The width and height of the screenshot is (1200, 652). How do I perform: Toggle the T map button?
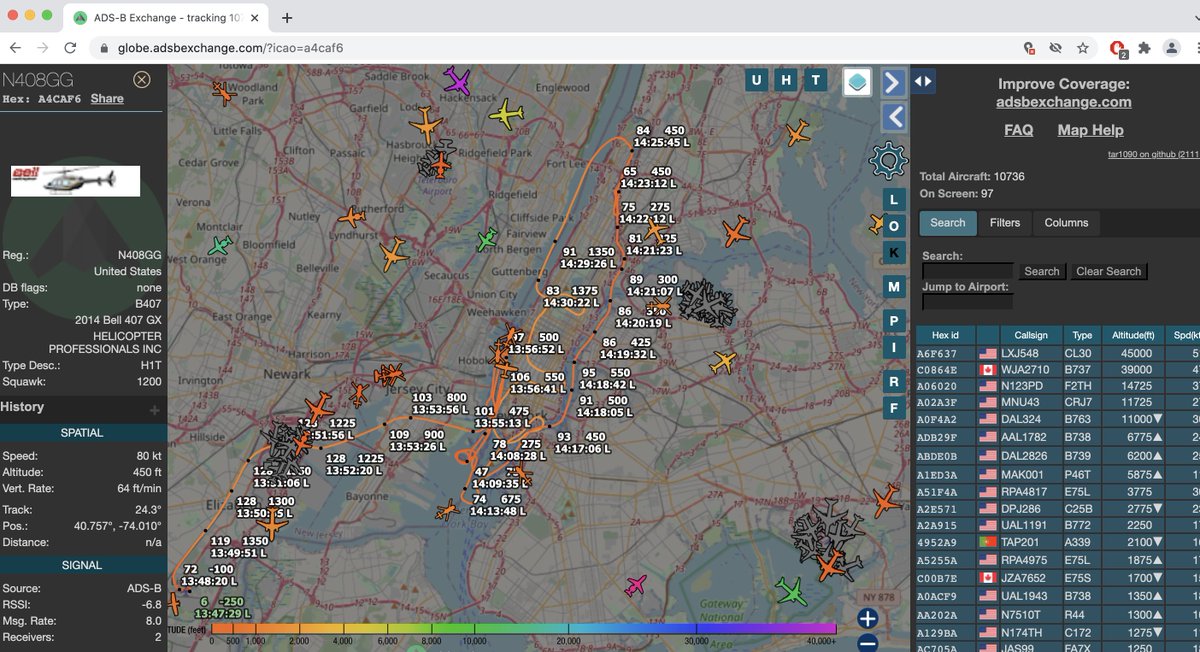click(816, 81)
